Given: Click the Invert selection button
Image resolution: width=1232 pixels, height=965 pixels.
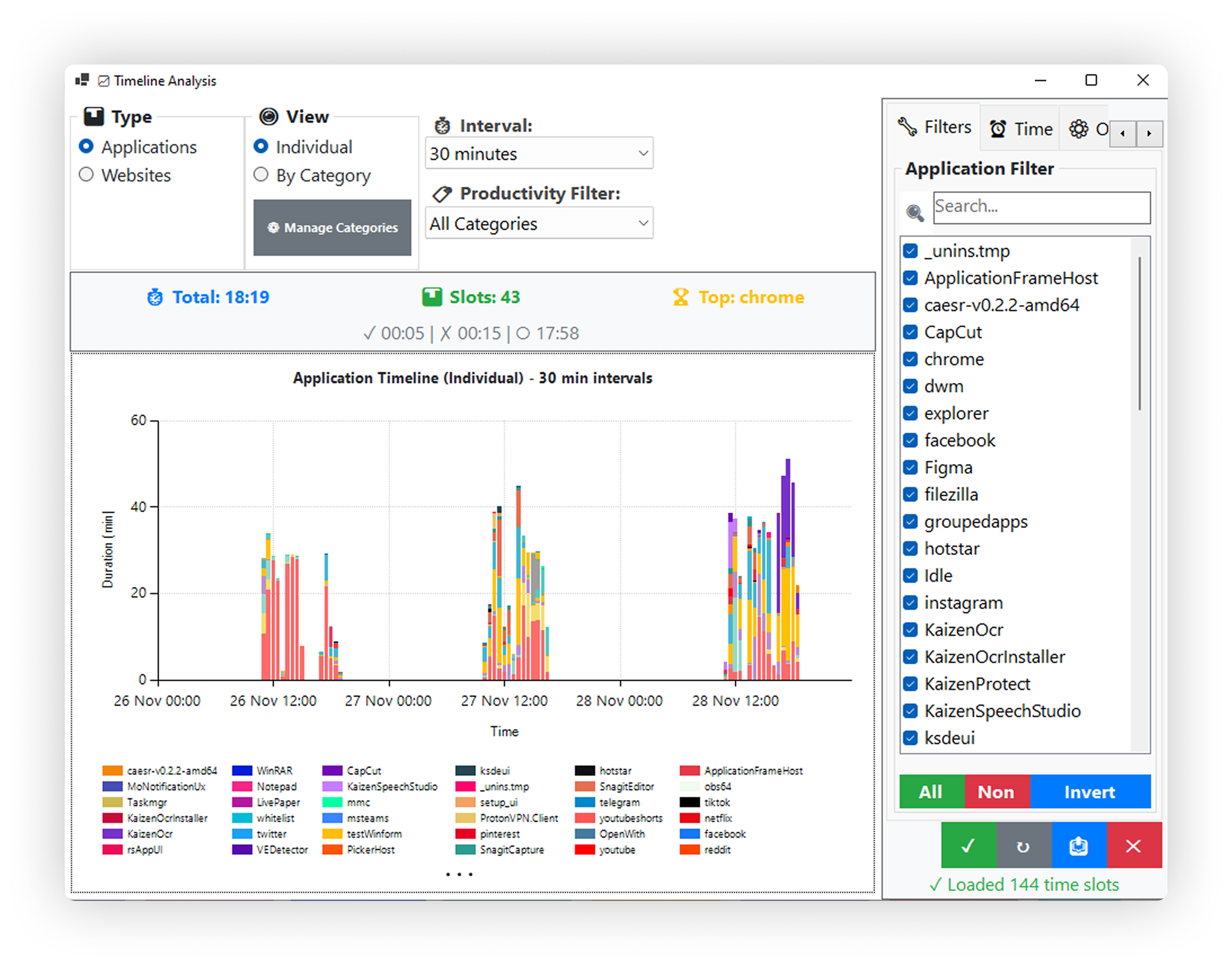Looking at the screenshot, I should 1090,791.
